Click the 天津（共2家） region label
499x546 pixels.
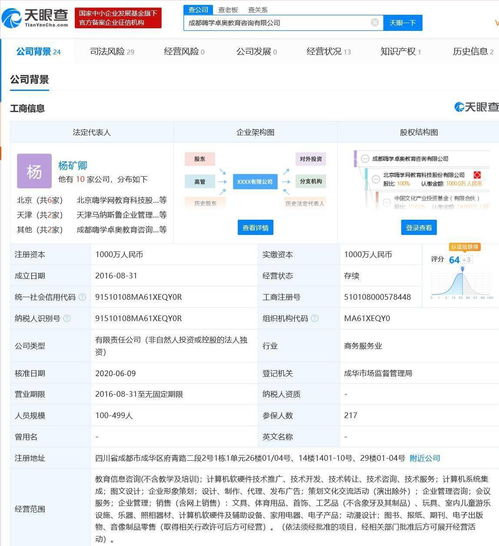tap(40, 215)
